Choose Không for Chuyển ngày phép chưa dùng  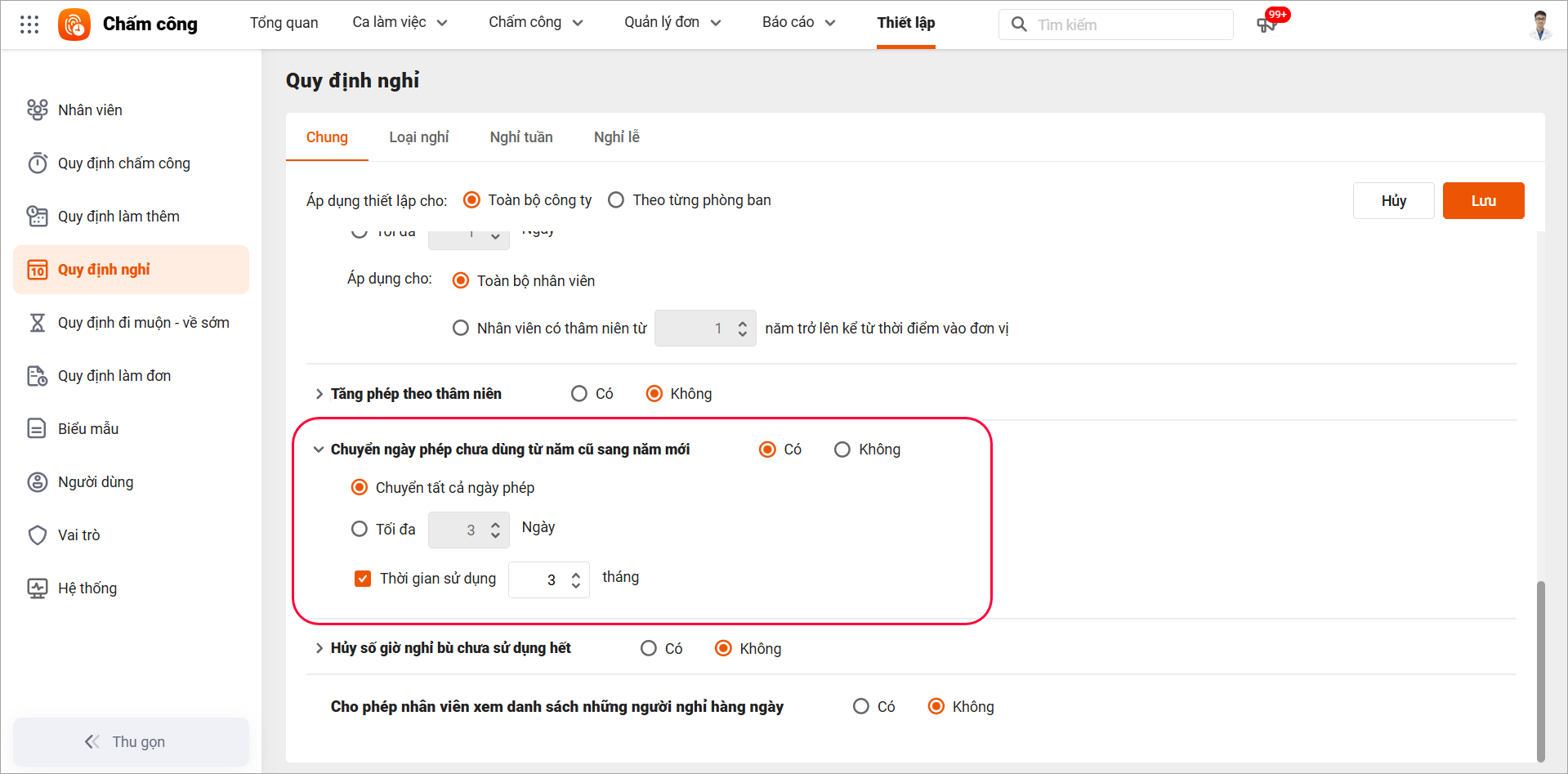point(842,450)
